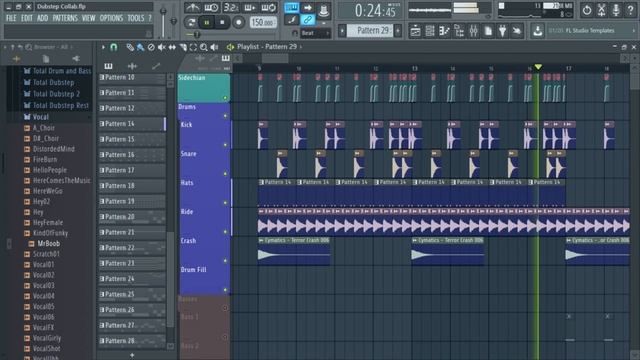Open the FILE menu
This screenshot has height=360, width=640.
click(11, 18)
